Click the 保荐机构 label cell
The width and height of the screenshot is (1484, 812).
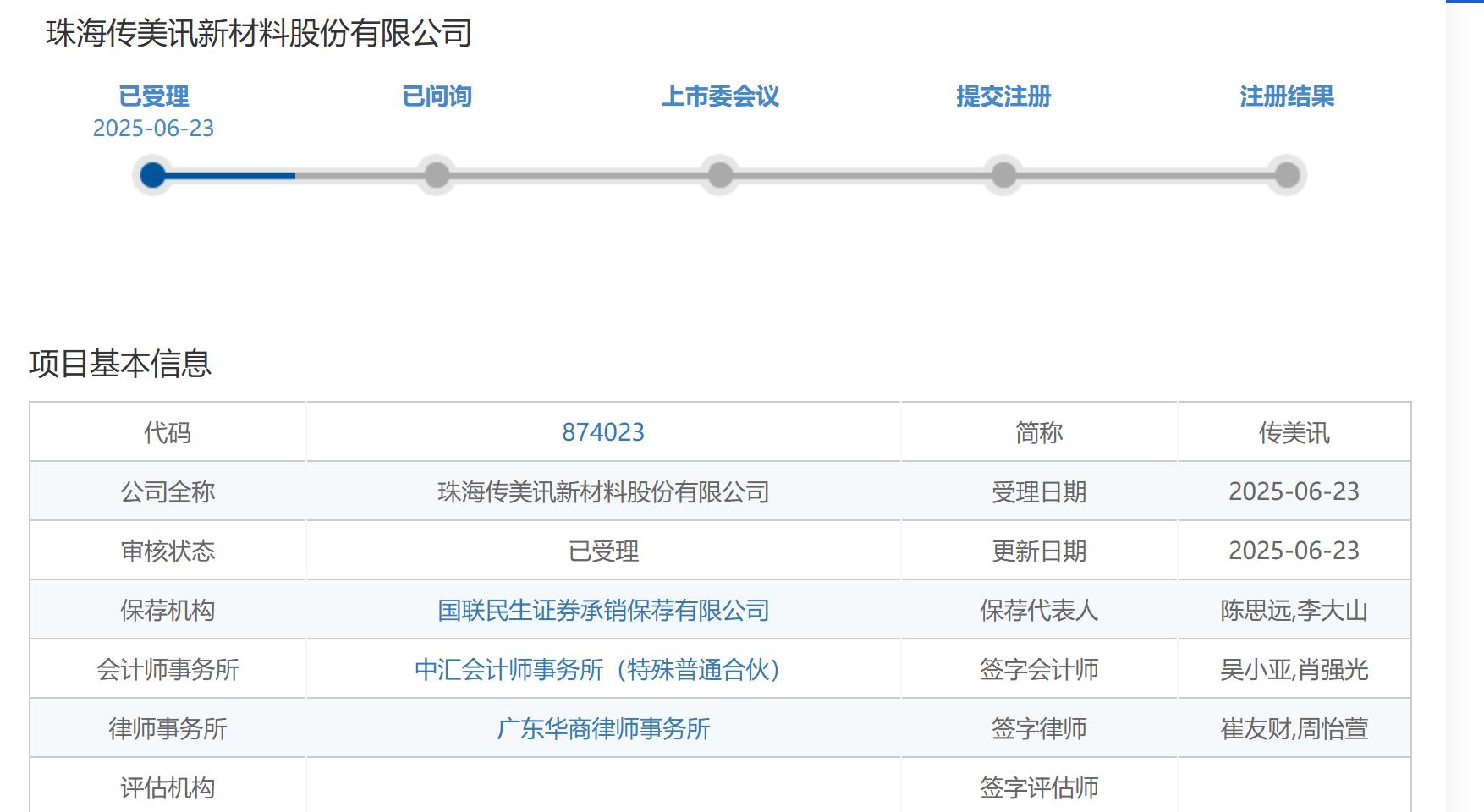168,610
